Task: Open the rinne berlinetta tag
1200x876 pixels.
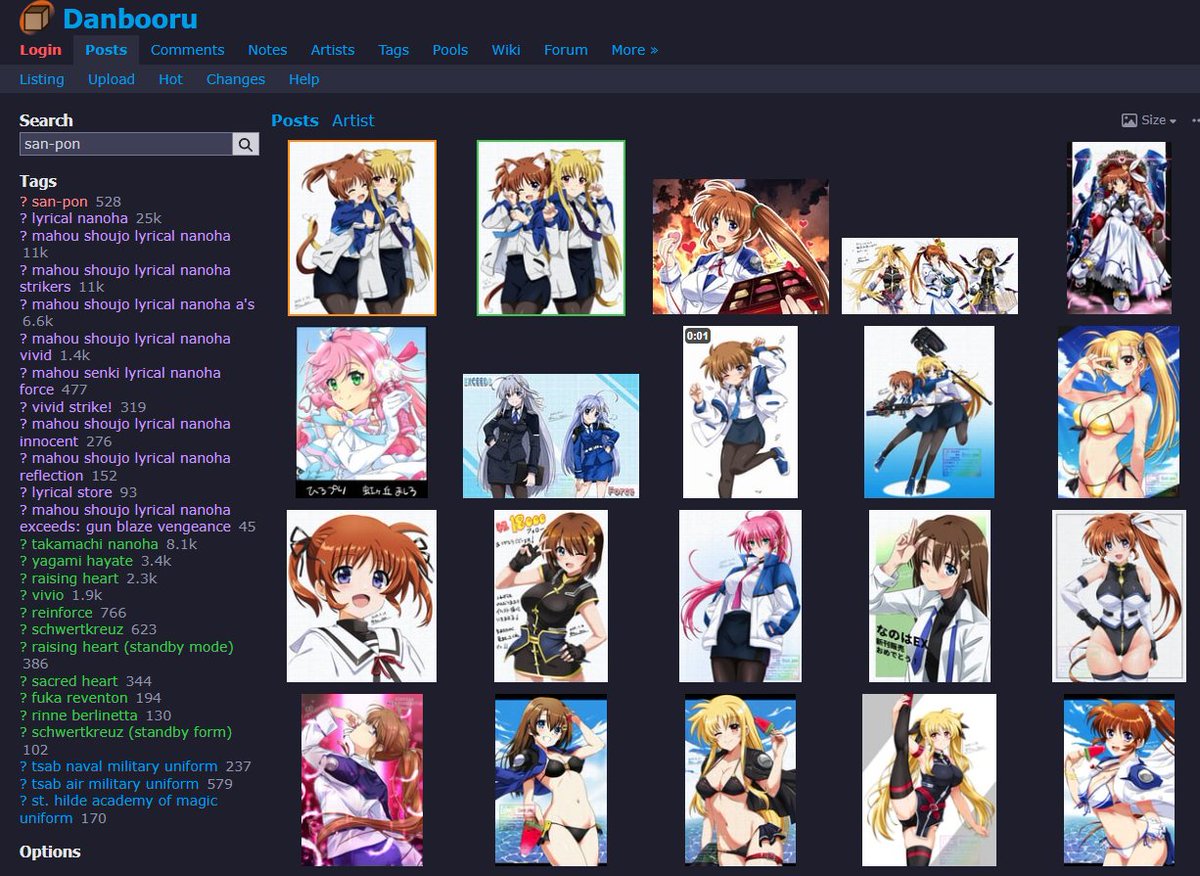Action: pyautogui.click(x=86, y=715)
